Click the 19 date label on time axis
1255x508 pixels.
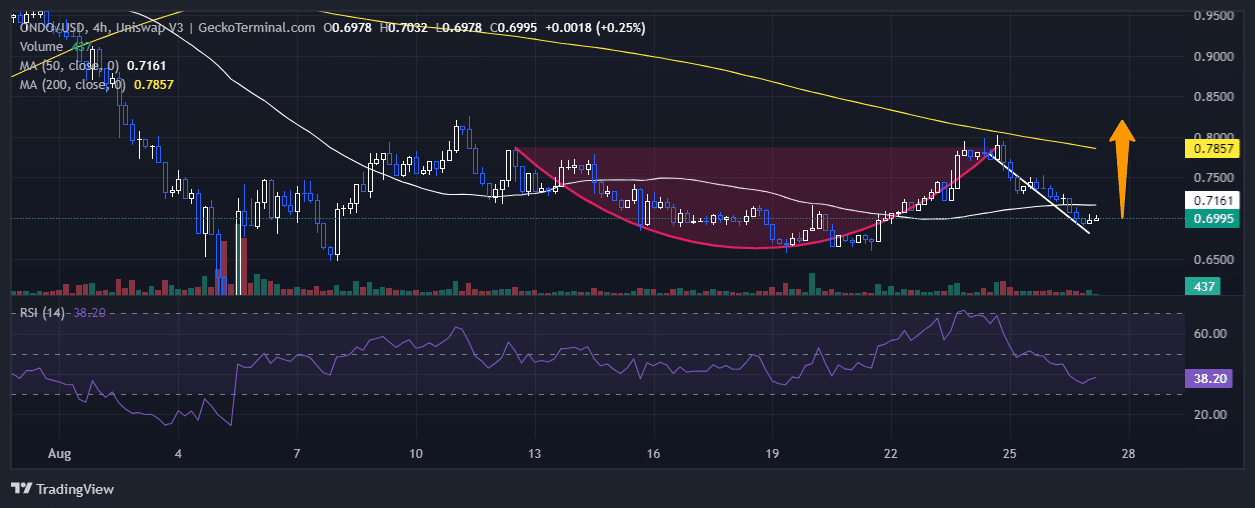click(772, 453)
